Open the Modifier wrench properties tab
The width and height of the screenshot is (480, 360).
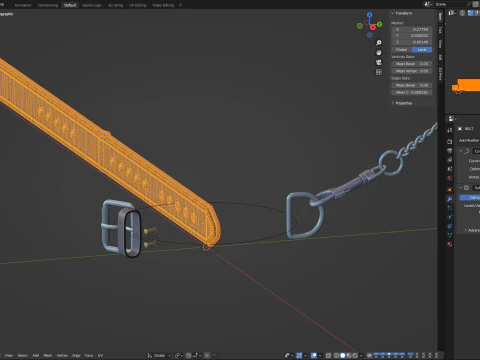click(450, 199)
